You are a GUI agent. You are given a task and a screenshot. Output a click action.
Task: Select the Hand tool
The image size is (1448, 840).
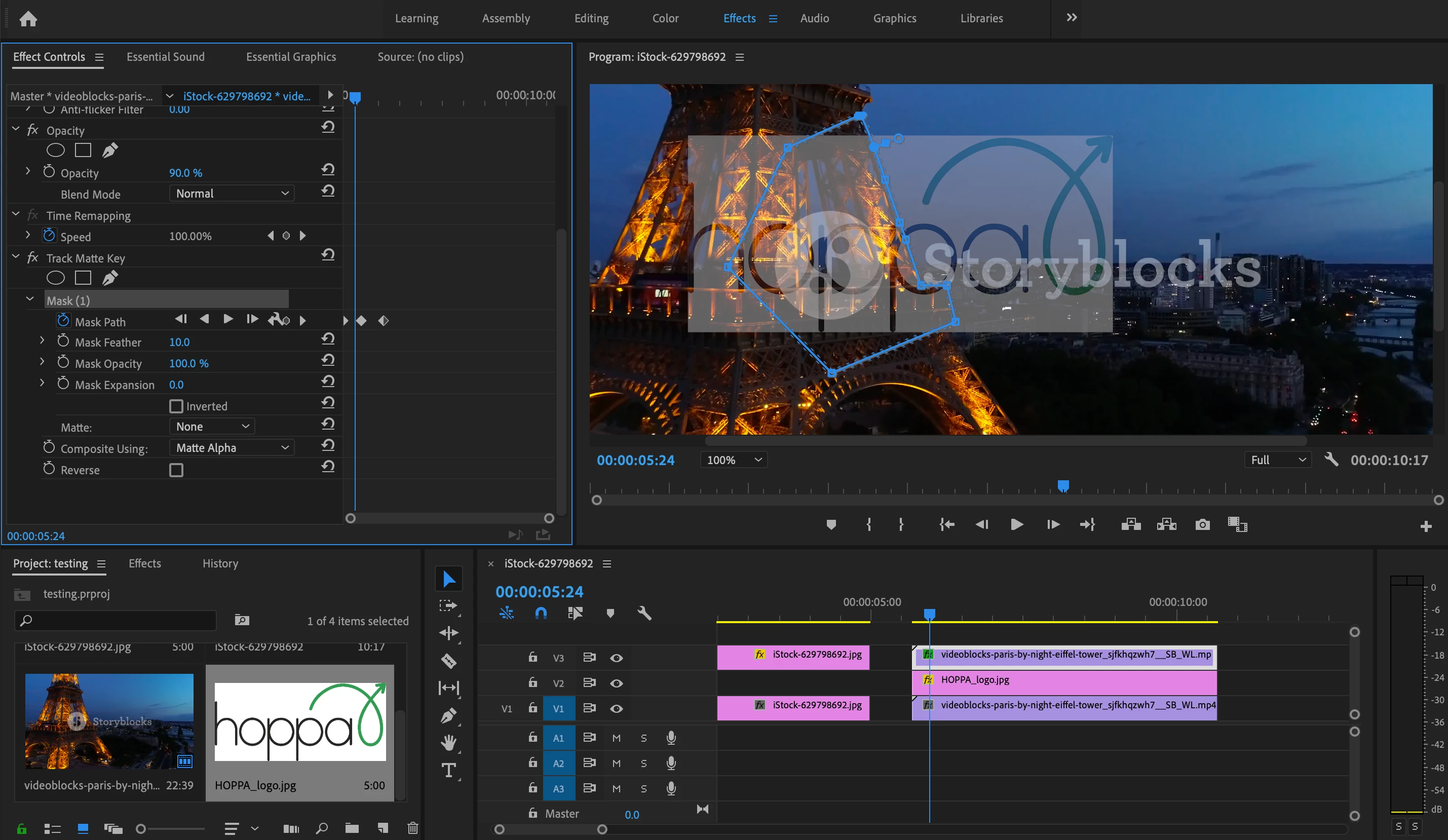coord(449,743)
